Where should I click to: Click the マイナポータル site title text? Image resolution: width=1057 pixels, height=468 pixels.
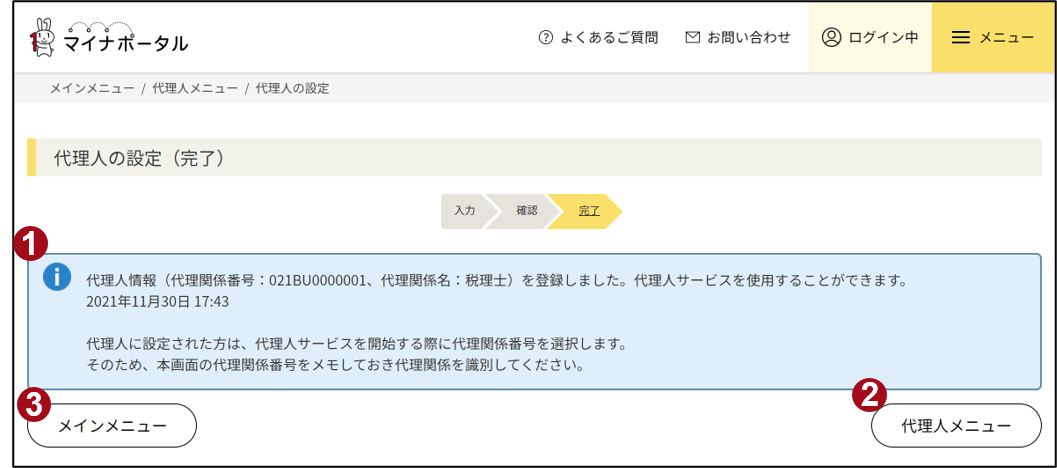[125, 43]
